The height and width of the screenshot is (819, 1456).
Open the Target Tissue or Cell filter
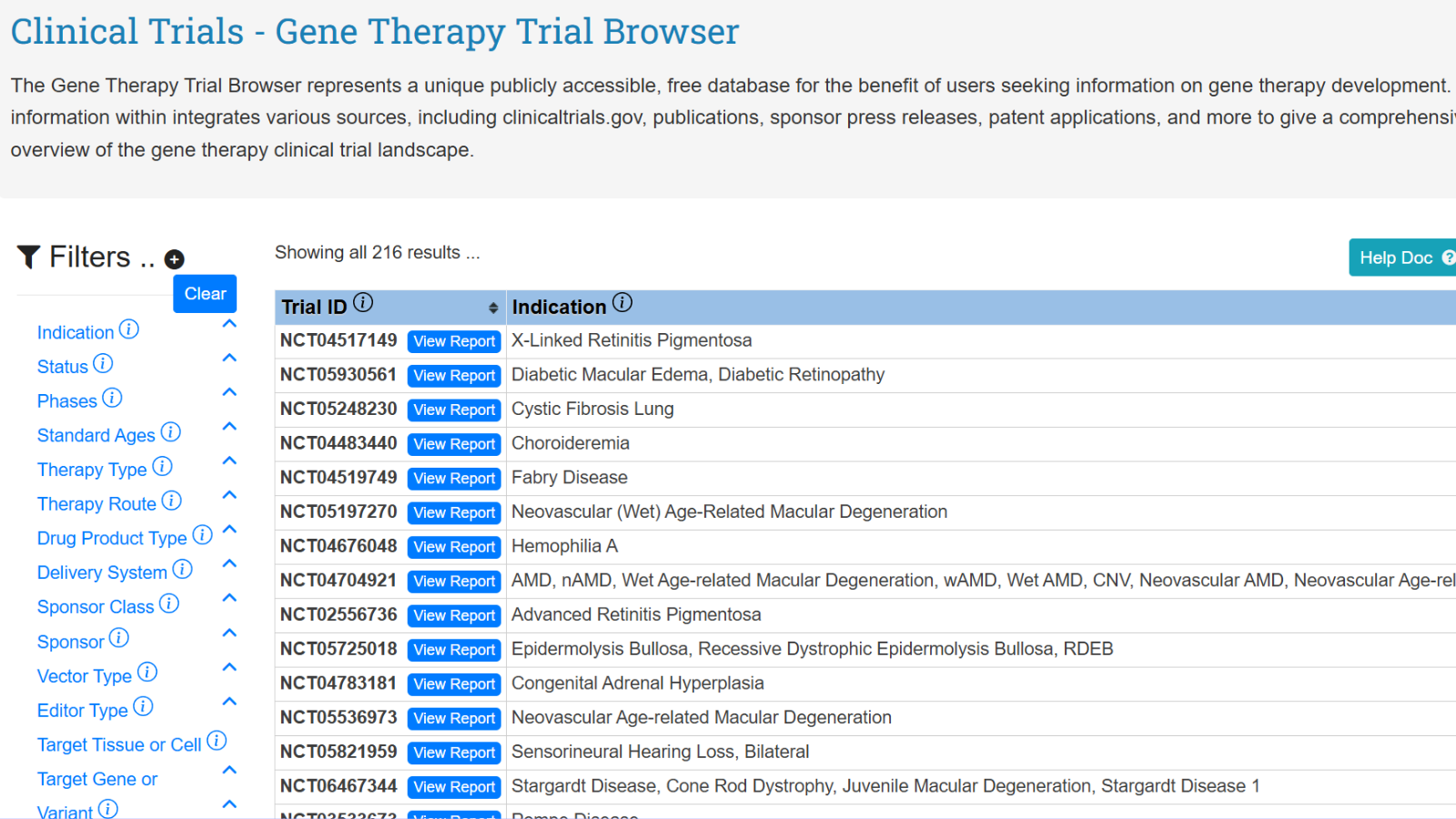[118, 745]
